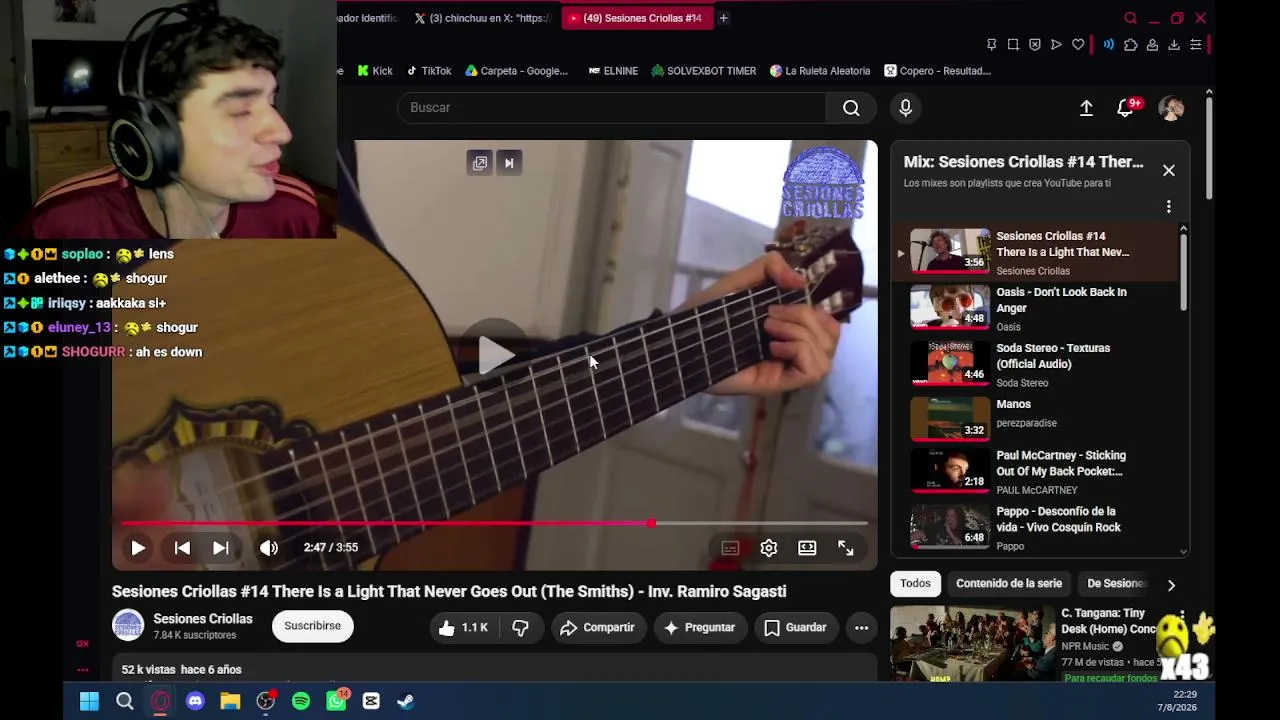The image size is (1280, 720).
Task: Open the upload/create icon on YouTube
Action: [1086, 108]
